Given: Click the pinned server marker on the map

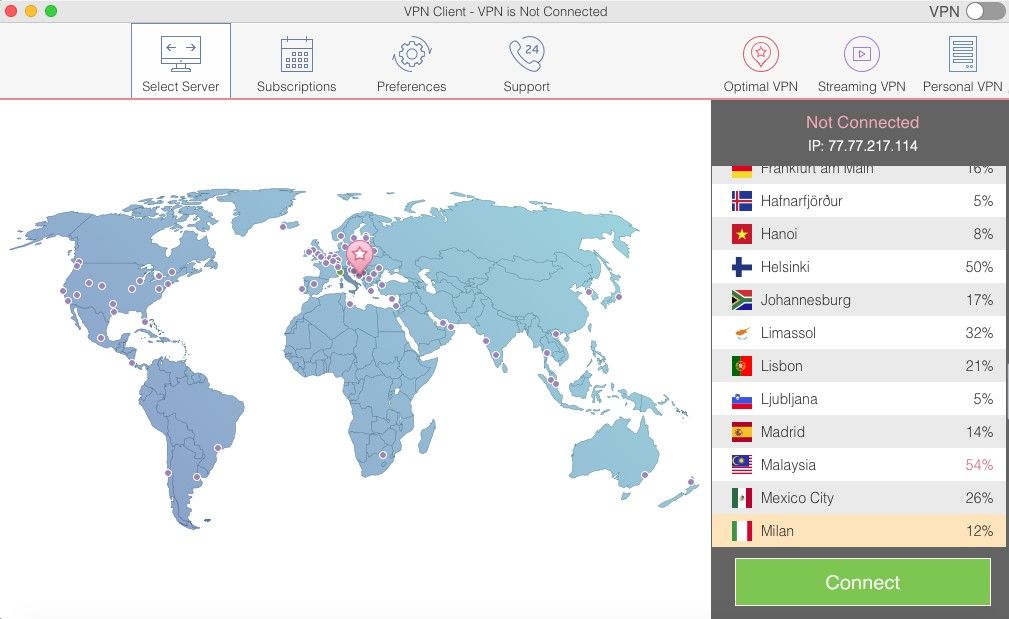Looking at the screenshot, I should coord(358,253).
